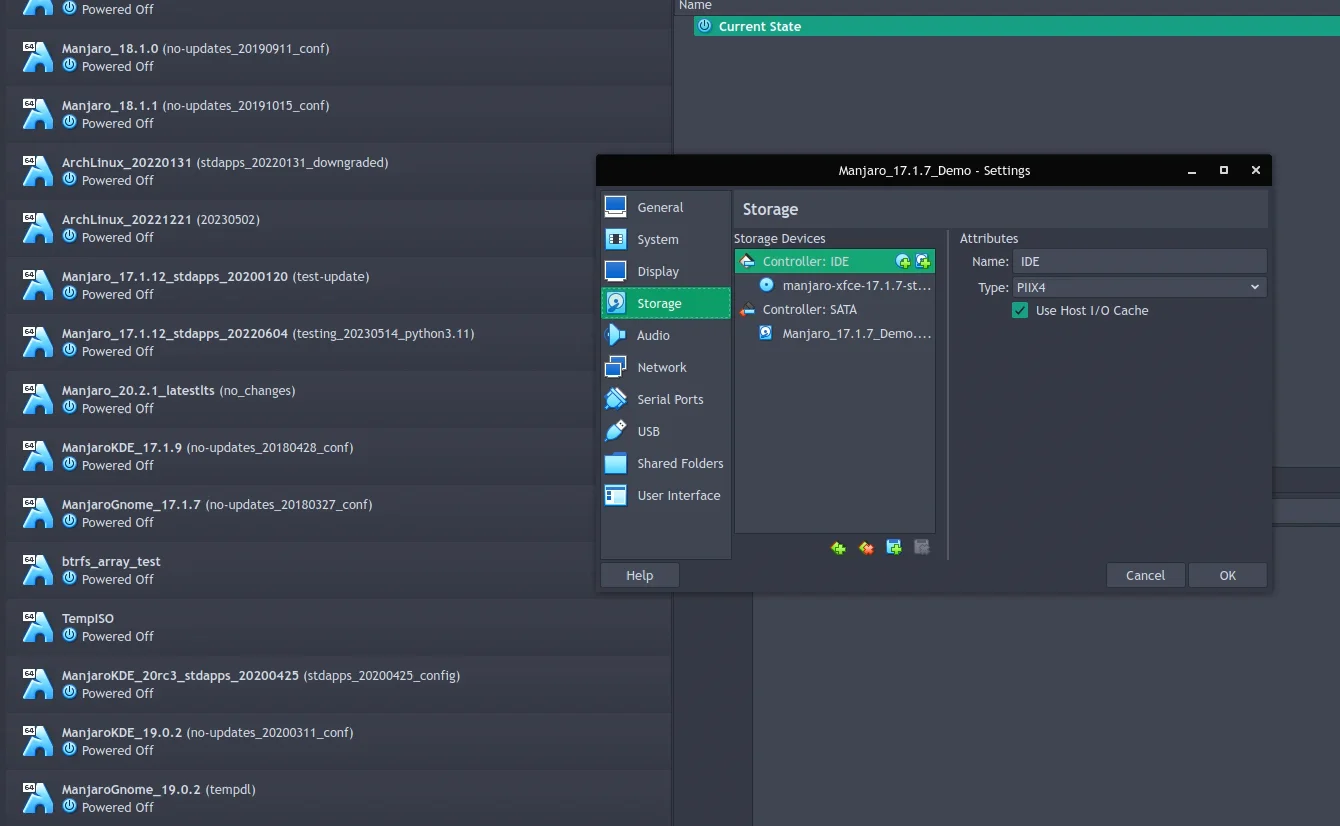The height and width of the screenshot is (826, 1340).
Task: Click the add hard disk icon on IDE controller
Action: pos(922,262)
